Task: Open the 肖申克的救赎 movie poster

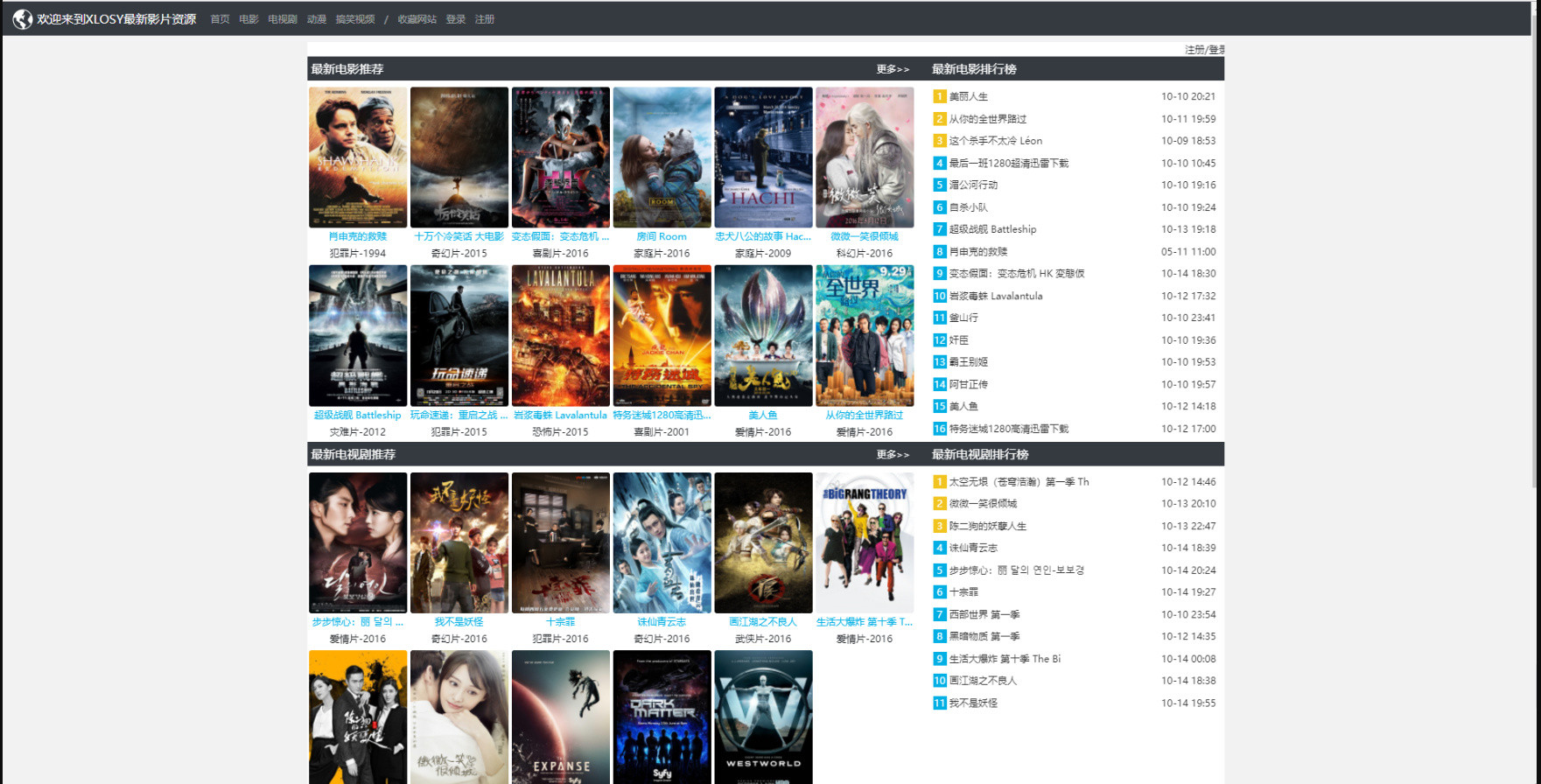Action: [x=358, y=157]
